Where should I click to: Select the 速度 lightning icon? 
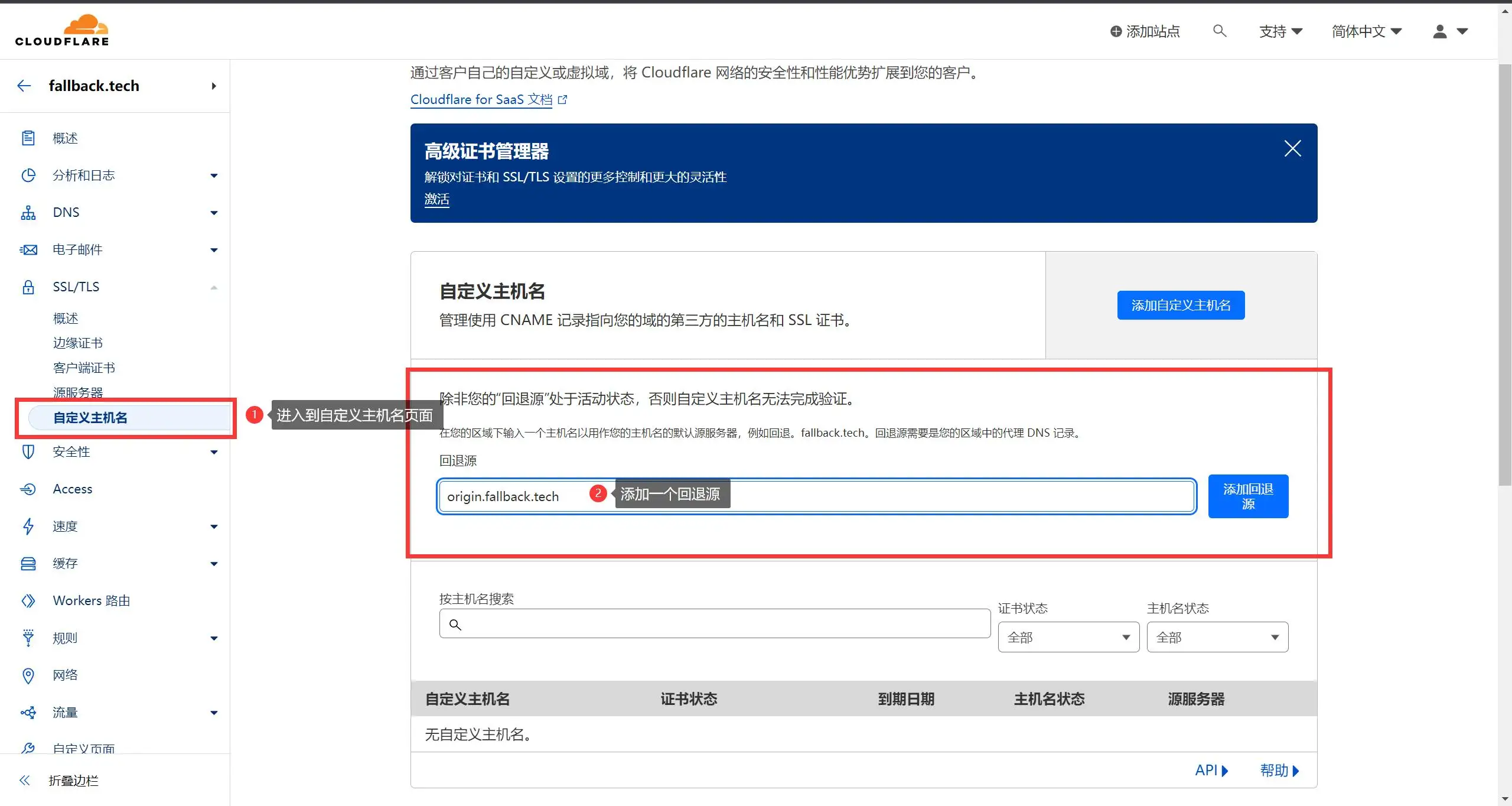coord(28,526)
